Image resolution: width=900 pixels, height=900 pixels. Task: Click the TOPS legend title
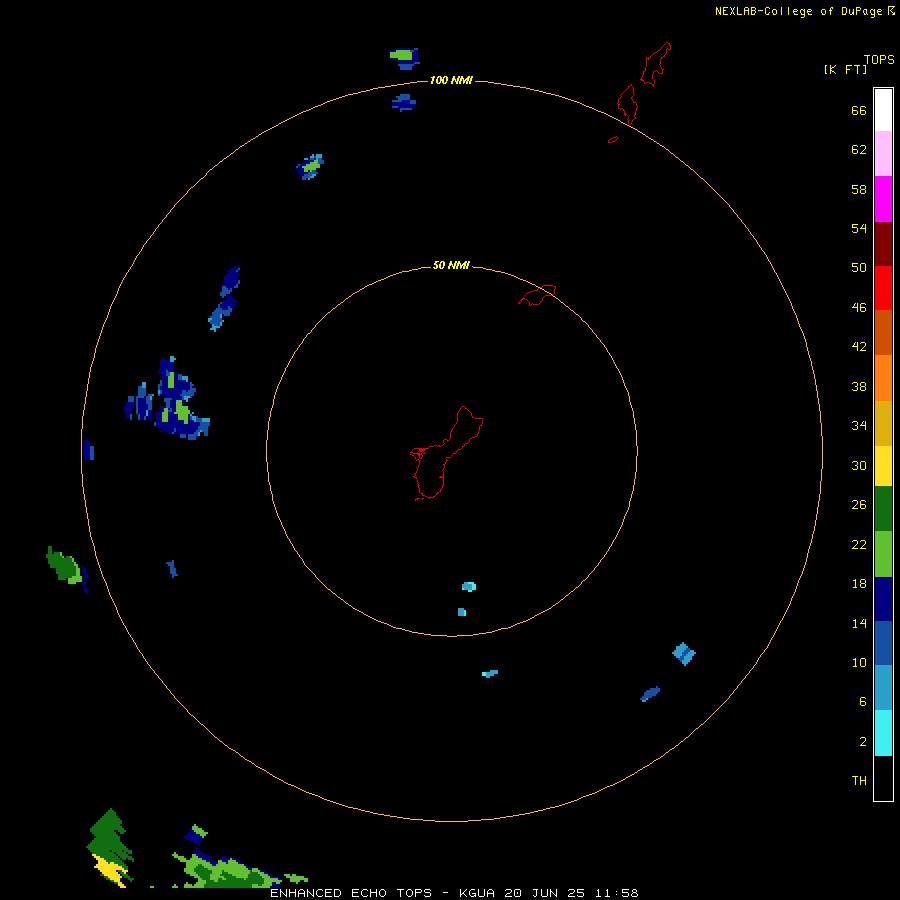[x=879, y=59]
